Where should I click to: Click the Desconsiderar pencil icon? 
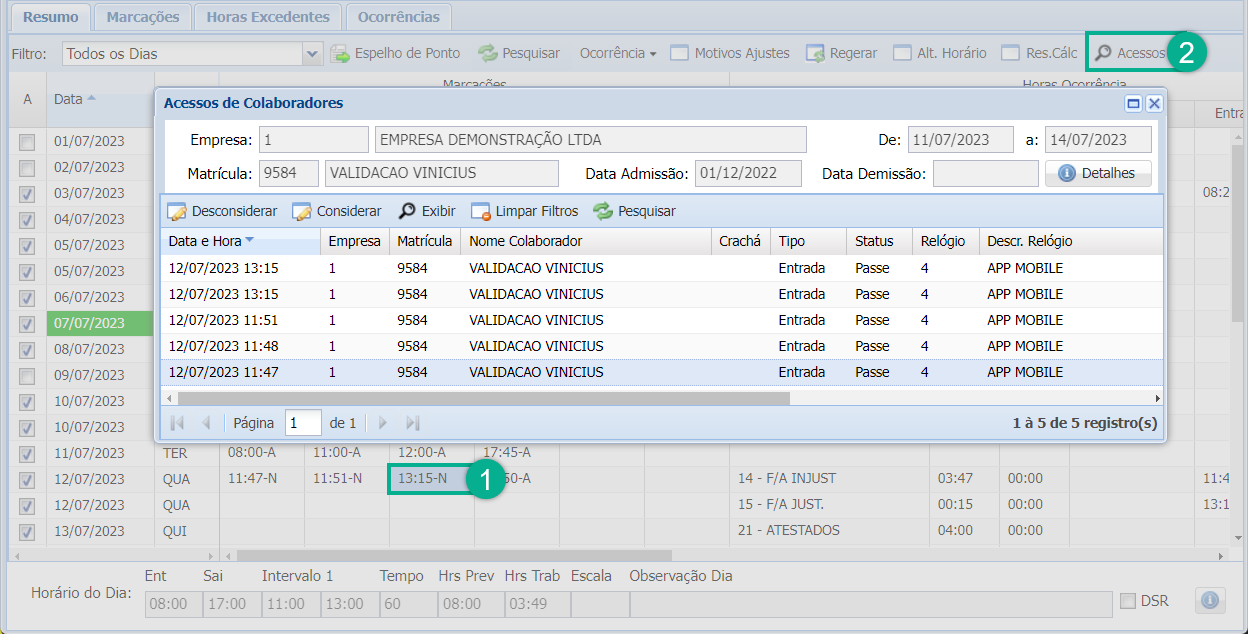click(177, 211)
